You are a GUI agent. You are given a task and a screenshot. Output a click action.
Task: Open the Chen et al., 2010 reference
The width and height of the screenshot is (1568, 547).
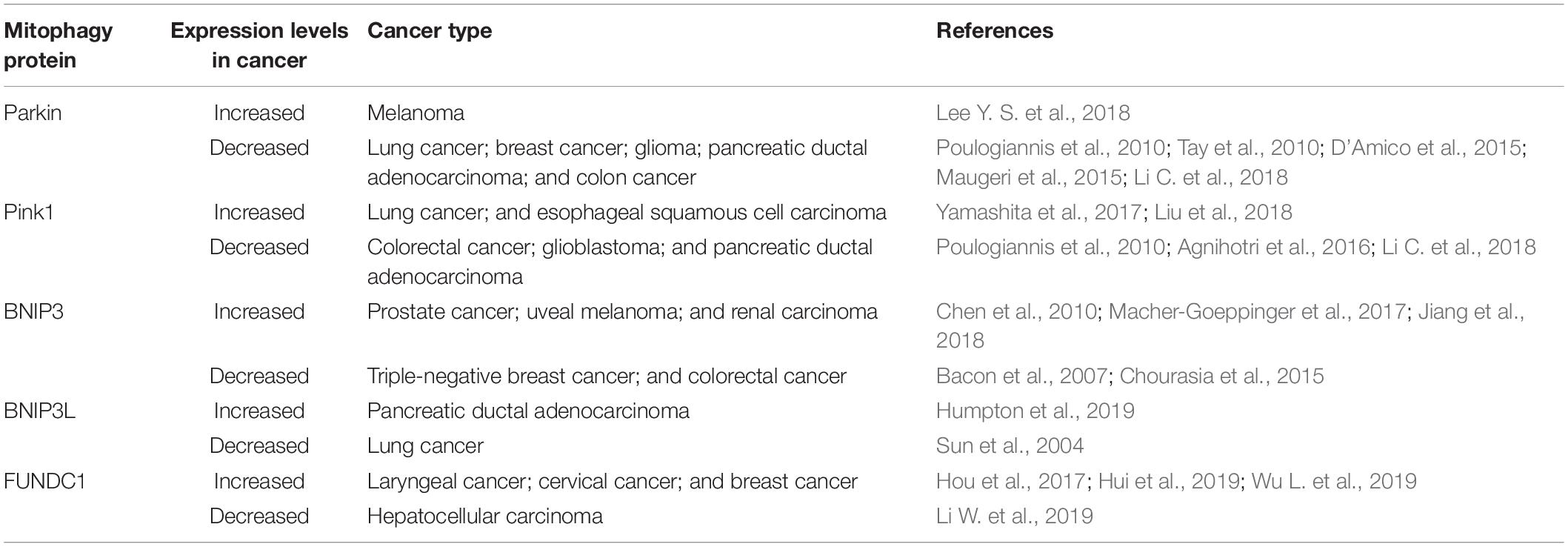coord(1016,311)
